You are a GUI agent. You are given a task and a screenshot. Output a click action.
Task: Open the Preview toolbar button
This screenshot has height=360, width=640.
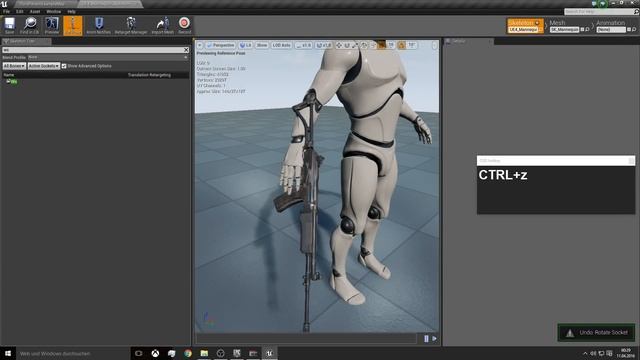[x=52, y=25]
